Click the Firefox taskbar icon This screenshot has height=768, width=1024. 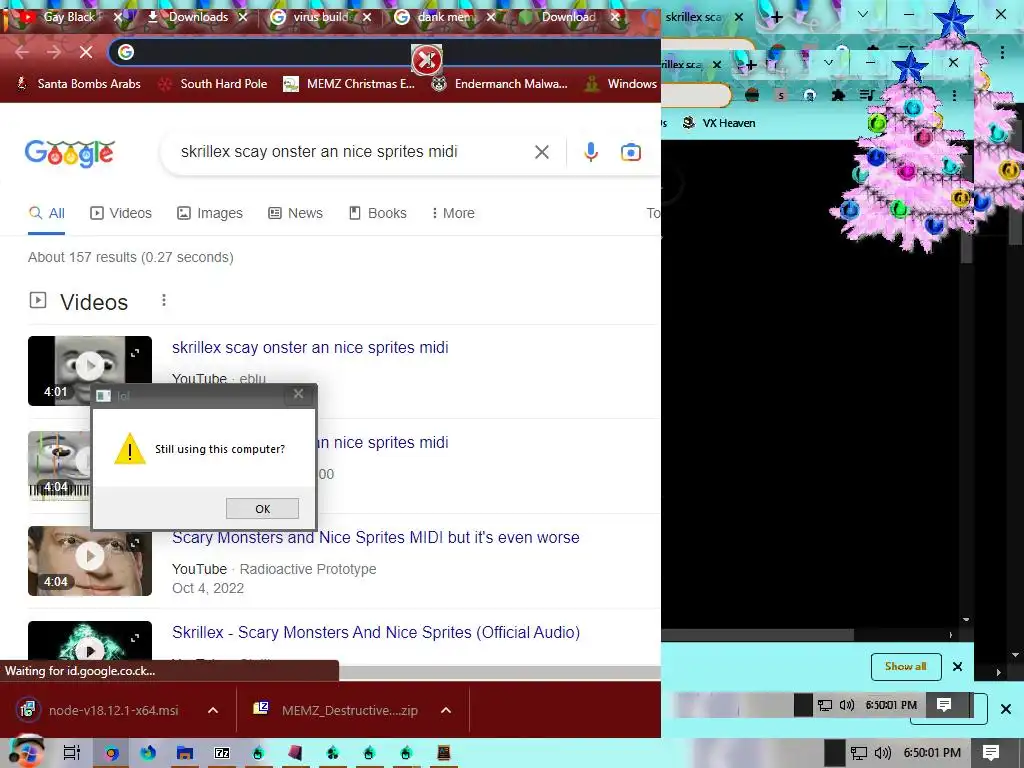[148, 753]
